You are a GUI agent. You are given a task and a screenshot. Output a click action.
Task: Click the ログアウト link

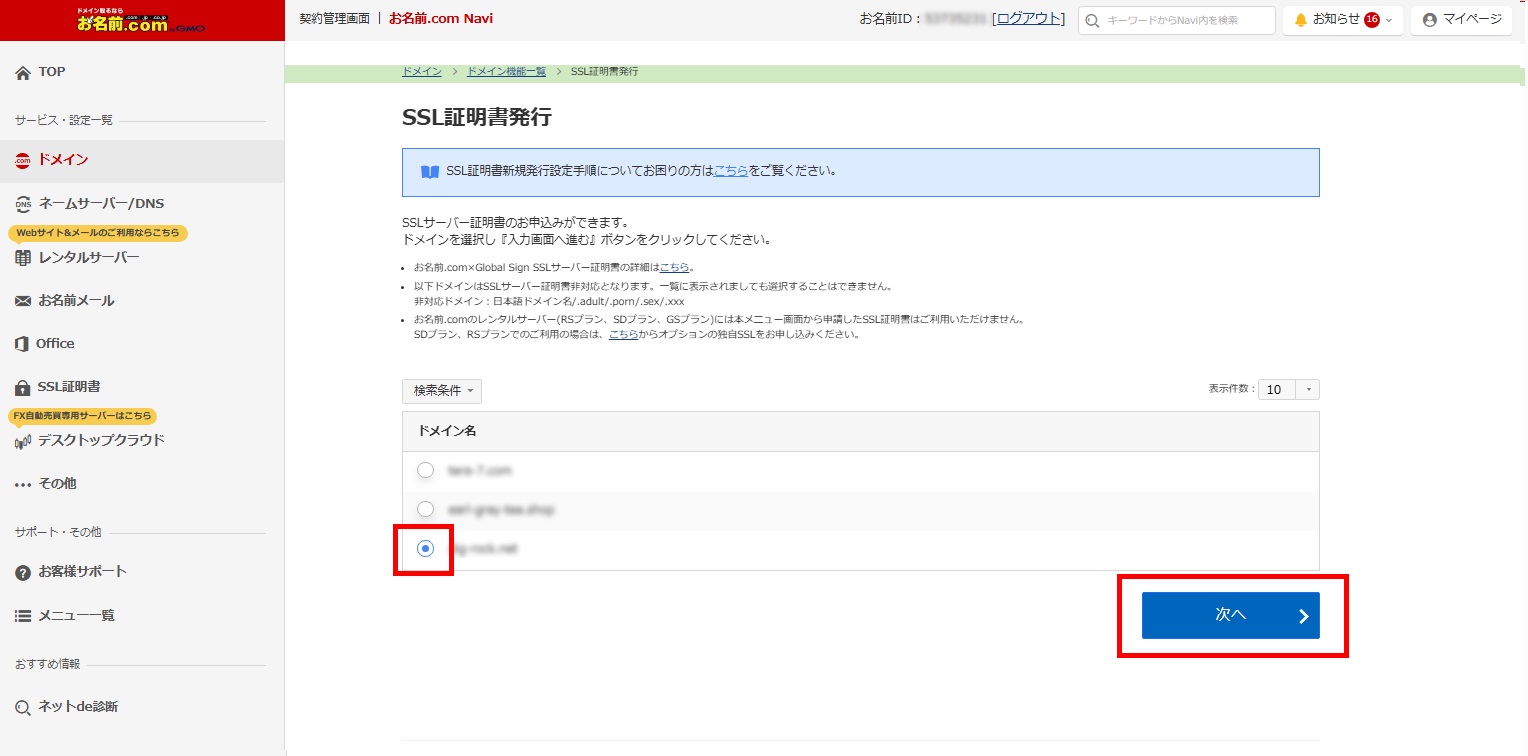pos(1029,19)
